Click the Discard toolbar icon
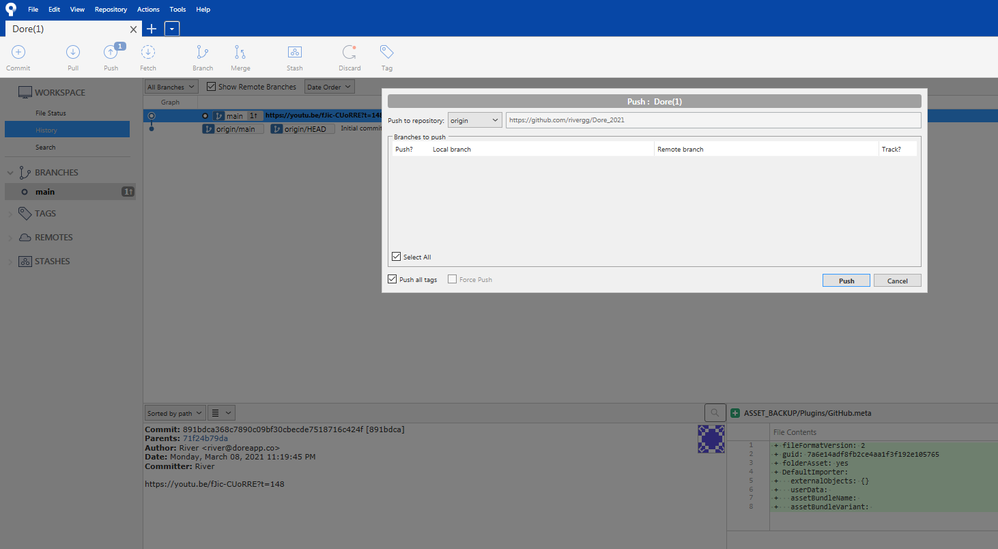Viewport: 998px width, 549px height. [x=349, y=52]
